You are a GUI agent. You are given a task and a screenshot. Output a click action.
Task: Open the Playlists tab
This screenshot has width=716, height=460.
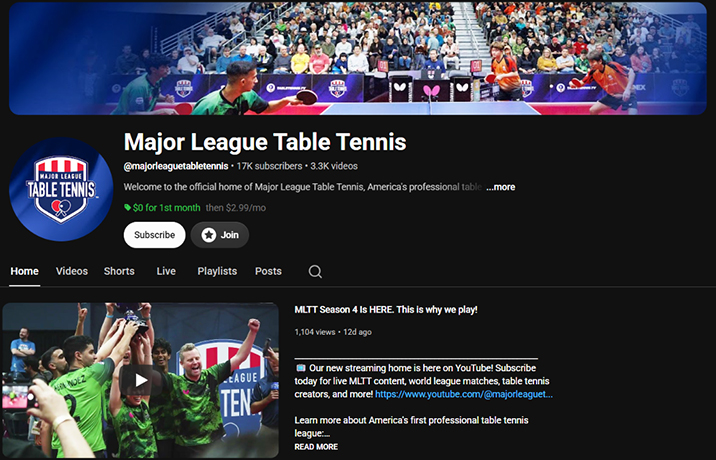[217, 271]
